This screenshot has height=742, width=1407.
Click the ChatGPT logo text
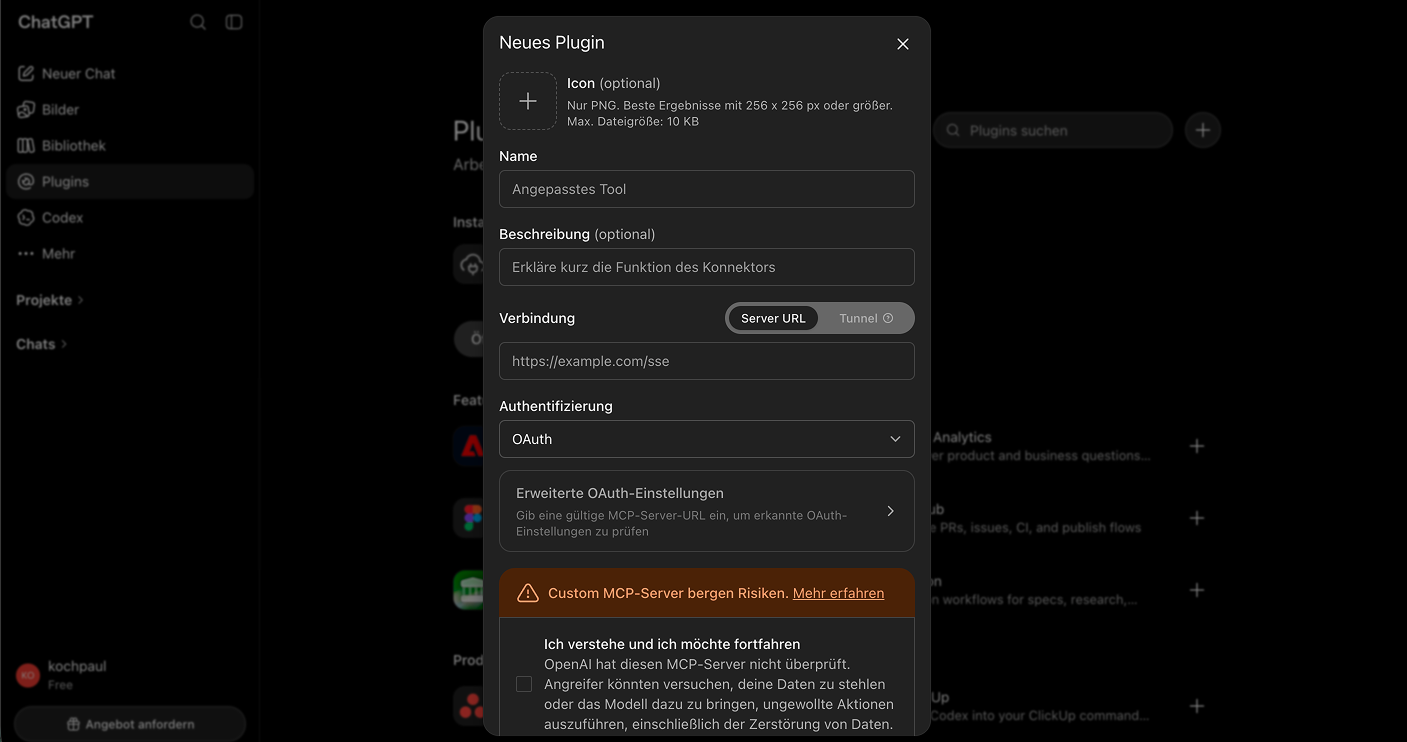point(56,22)
